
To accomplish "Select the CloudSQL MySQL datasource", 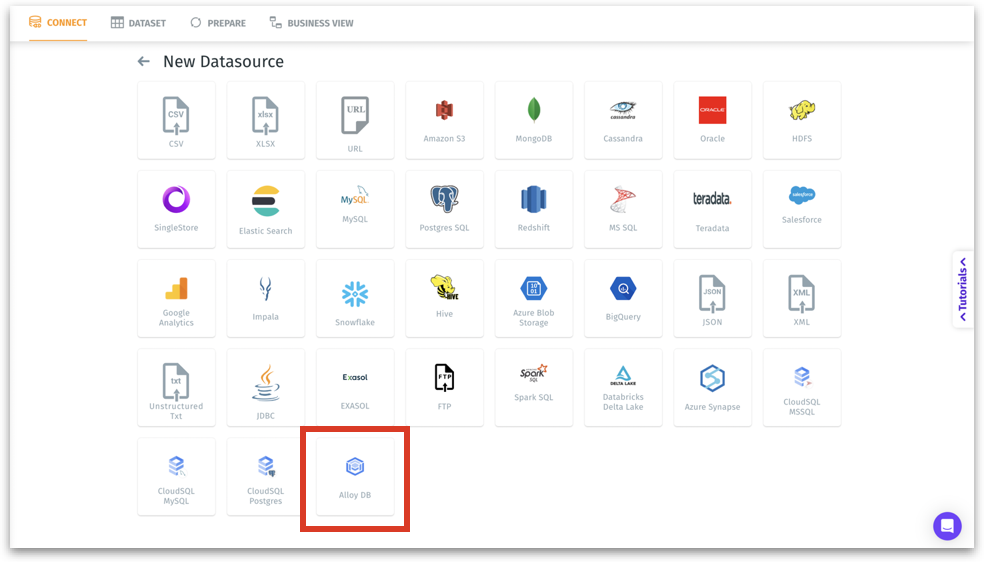I will tap(176, 477).
